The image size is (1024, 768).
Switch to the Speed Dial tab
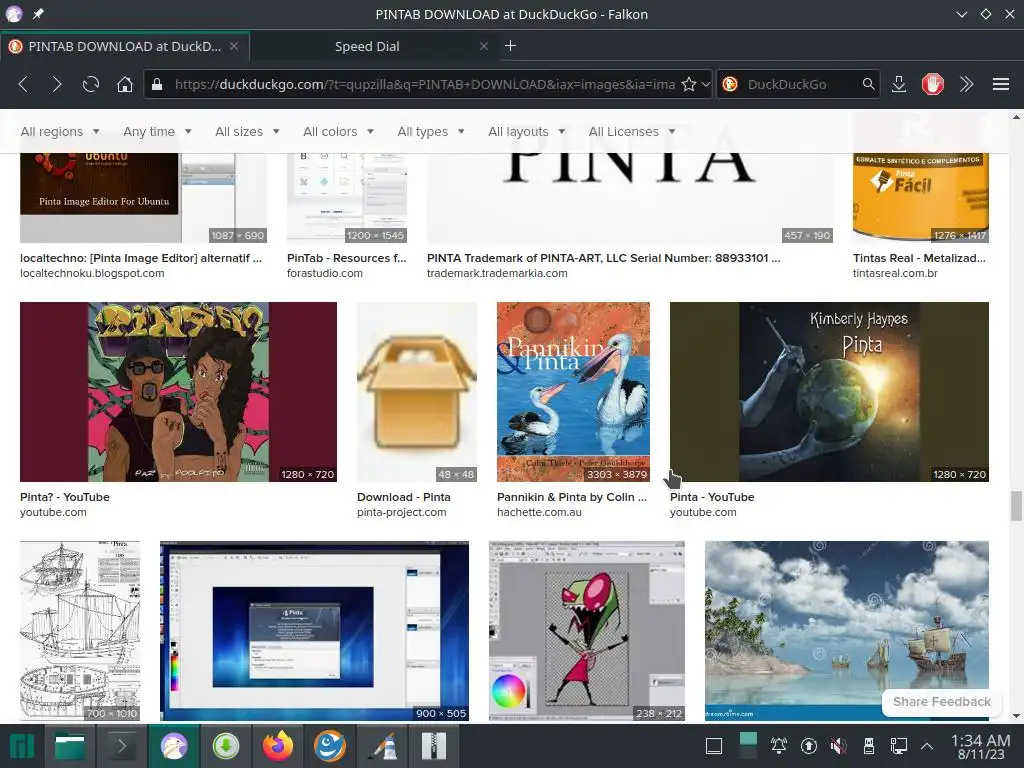tap(367, 46)
